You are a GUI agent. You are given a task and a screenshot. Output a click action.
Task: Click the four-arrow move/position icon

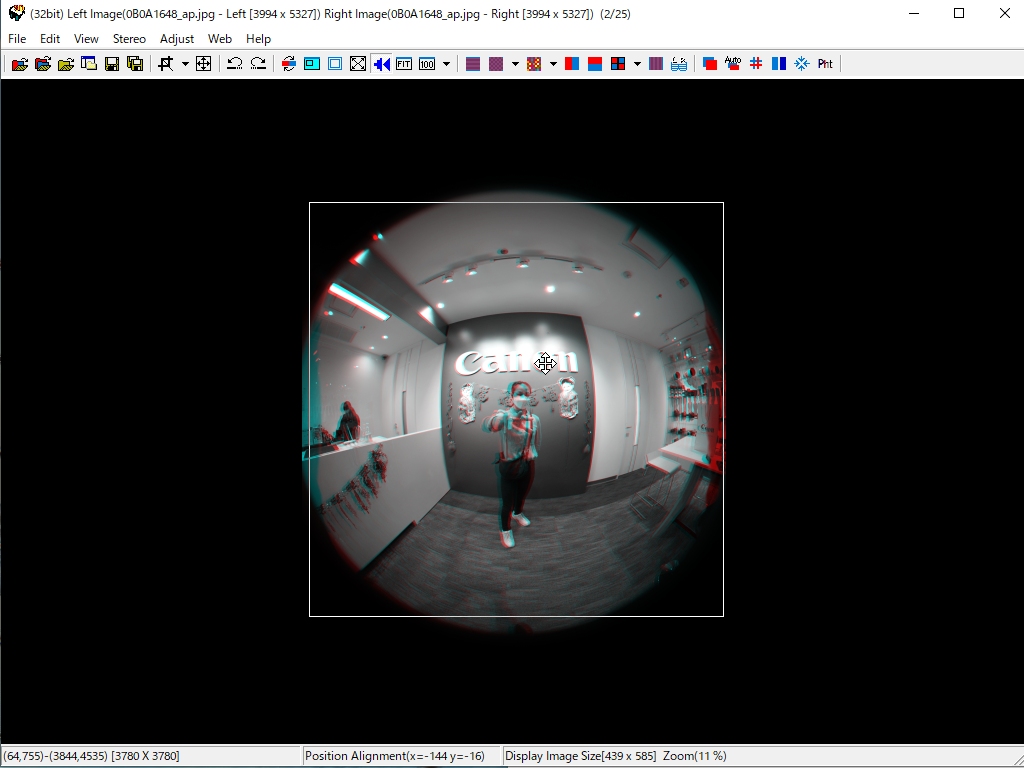coord(204,63)
